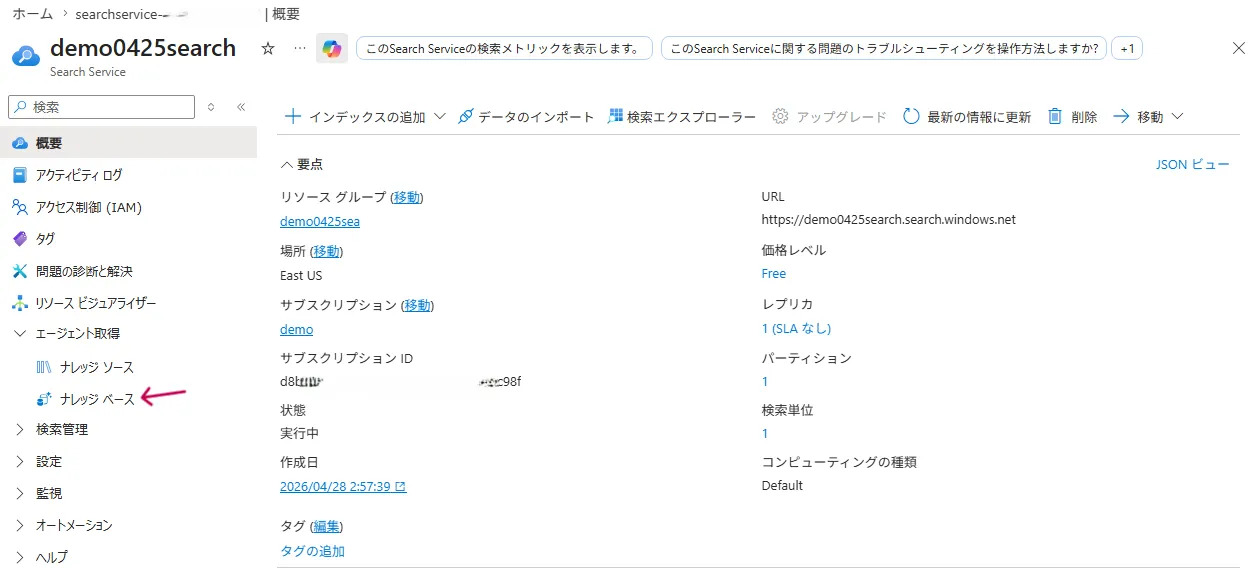Click the リソース ビジュアライザー icon
Viewport: 1252px width, 568px height.
click(x=20, y=303)
